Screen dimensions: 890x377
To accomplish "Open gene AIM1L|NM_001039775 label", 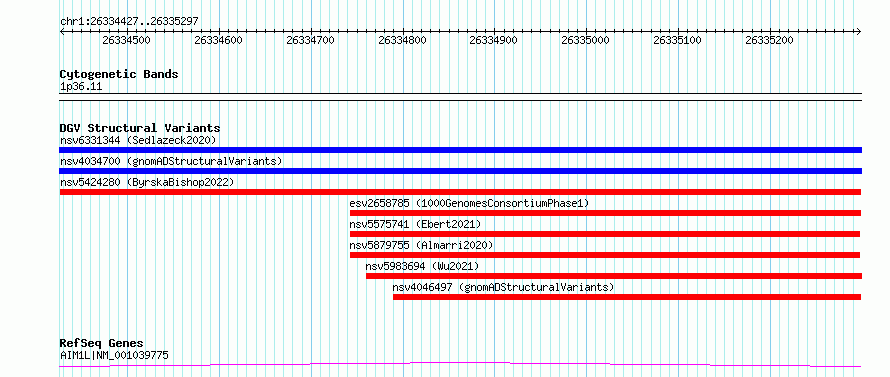I will [114, 356].
